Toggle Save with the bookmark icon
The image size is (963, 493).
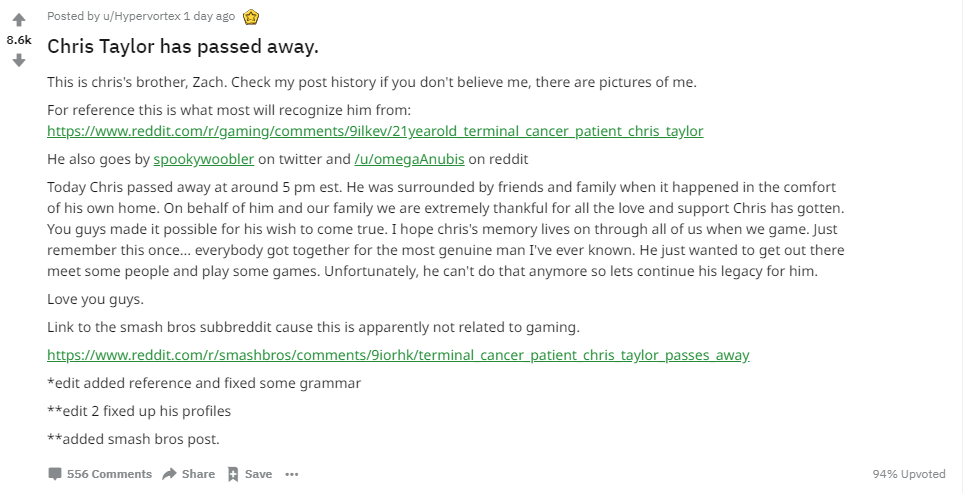click(233, 474)
